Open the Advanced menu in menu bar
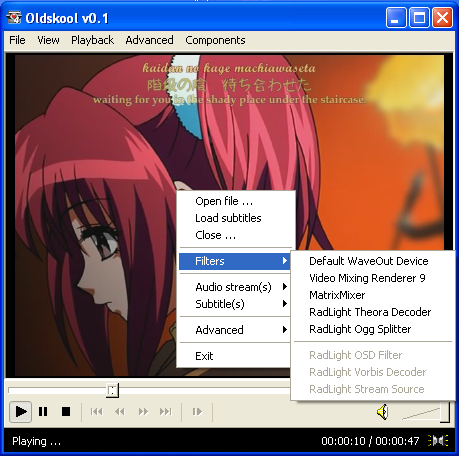The image size is (459, 456). pos(149,40)
